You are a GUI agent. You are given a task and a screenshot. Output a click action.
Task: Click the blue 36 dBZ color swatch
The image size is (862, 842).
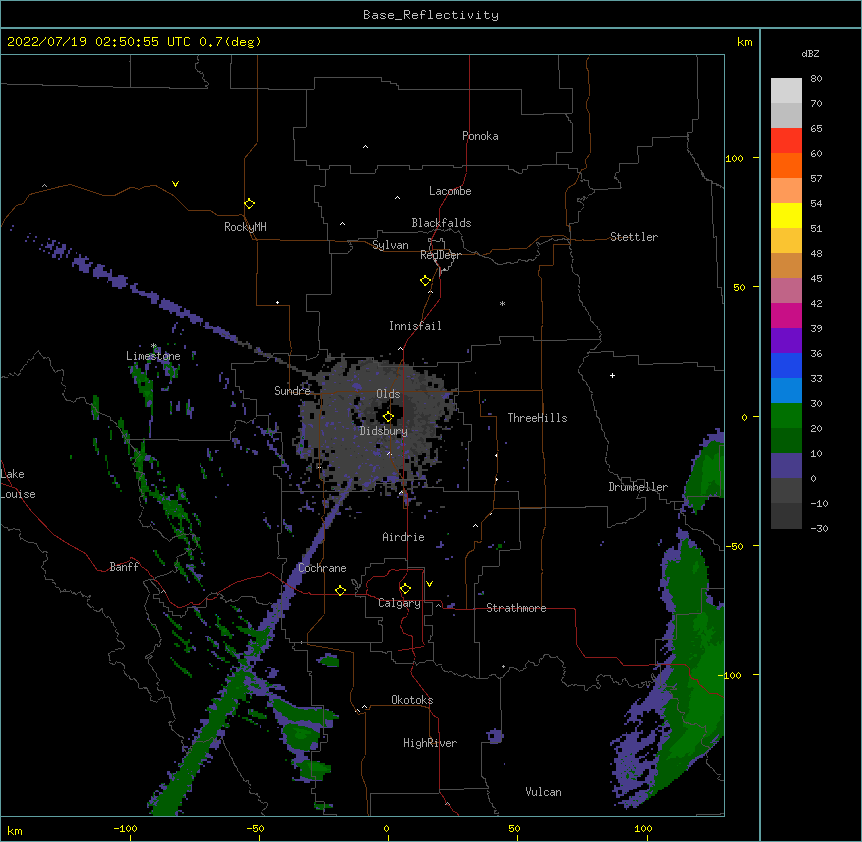pyautogui.click(x=786, y=365)
